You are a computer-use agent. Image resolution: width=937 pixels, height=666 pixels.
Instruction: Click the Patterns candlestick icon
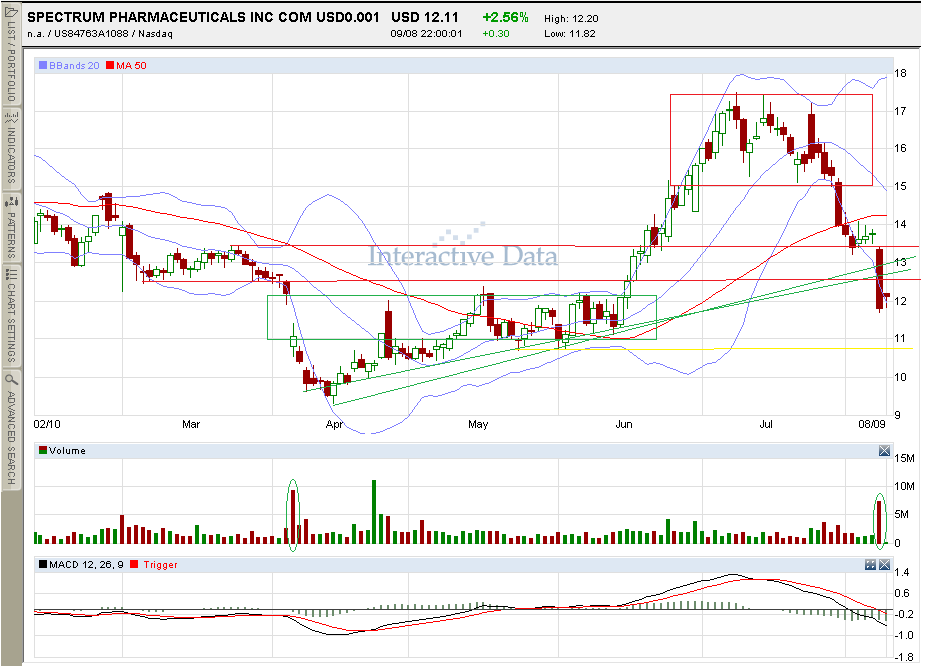click(x=11, y=202)
